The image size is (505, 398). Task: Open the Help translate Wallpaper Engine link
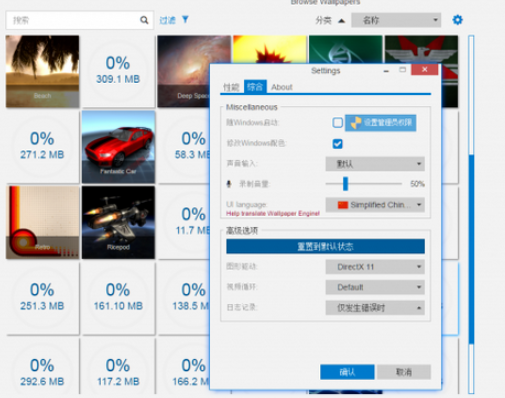pos(273,213)
